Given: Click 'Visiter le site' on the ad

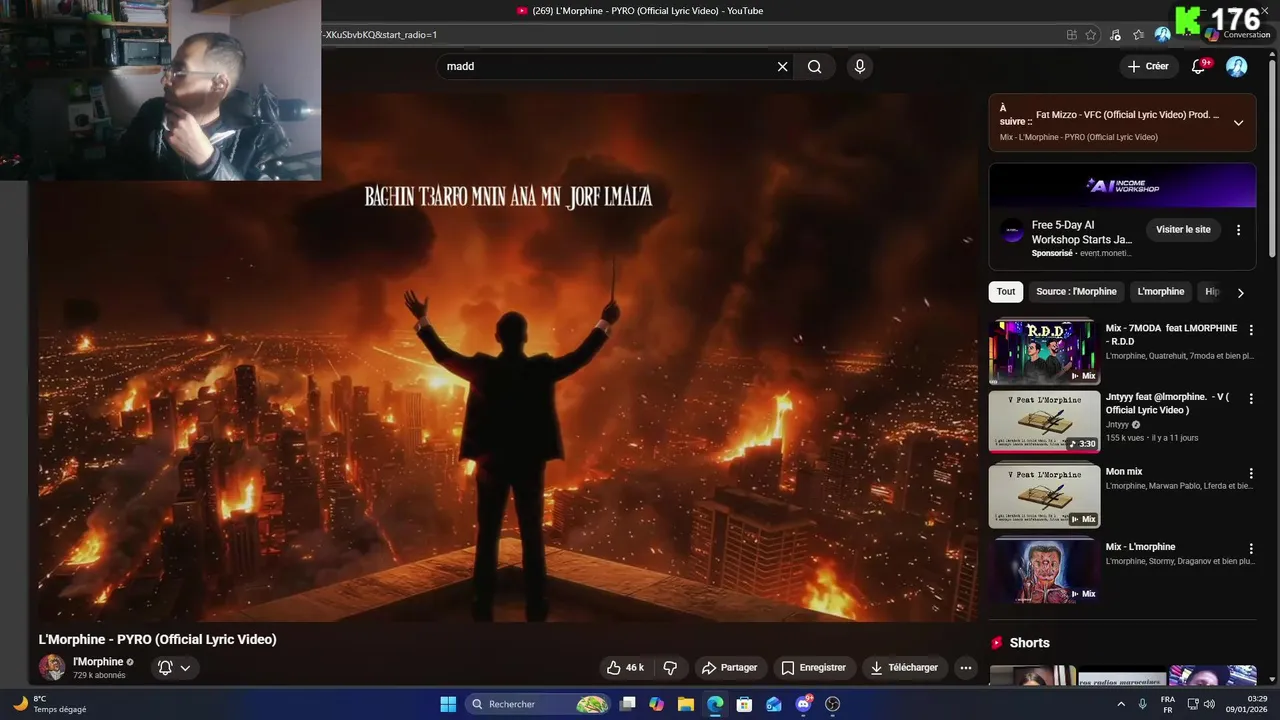Looking at the screenshot, I should point(1183,230).
